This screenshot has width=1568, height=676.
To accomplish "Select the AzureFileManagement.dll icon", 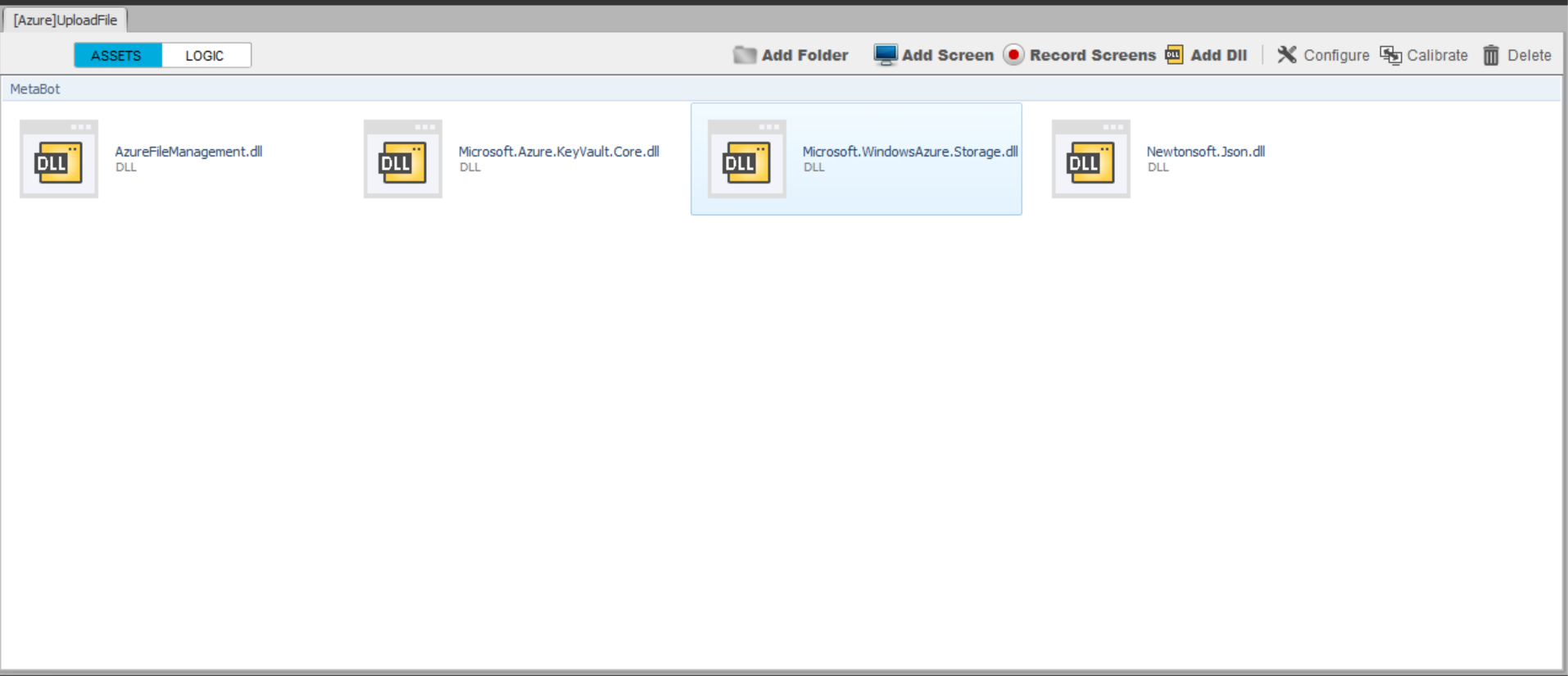I will [x=59, y=159].
